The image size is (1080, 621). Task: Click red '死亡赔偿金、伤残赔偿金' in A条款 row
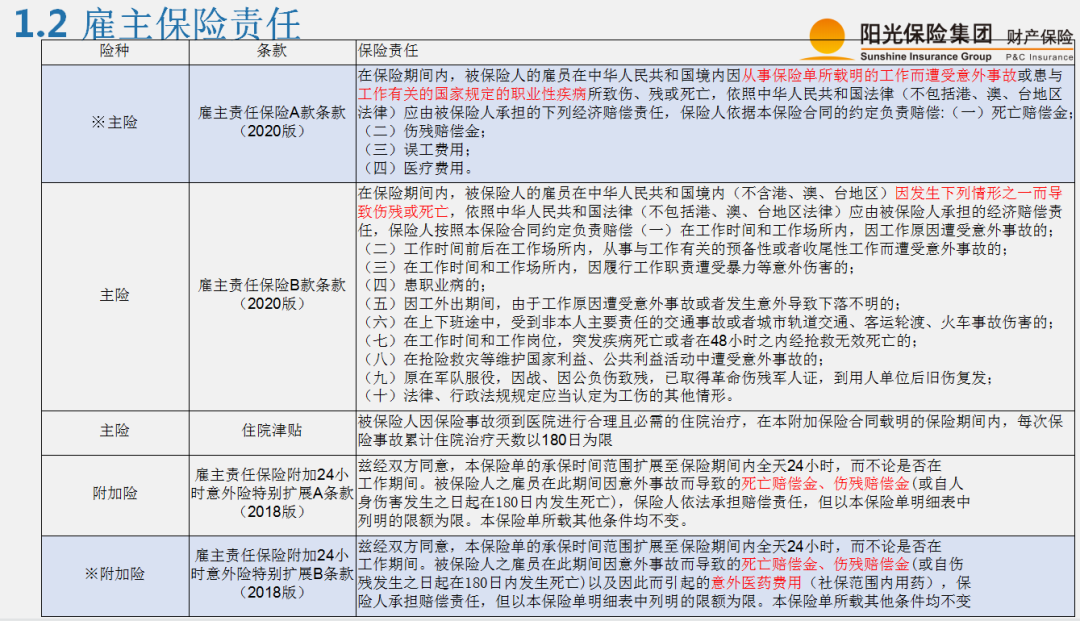click(x=825, y=484)
